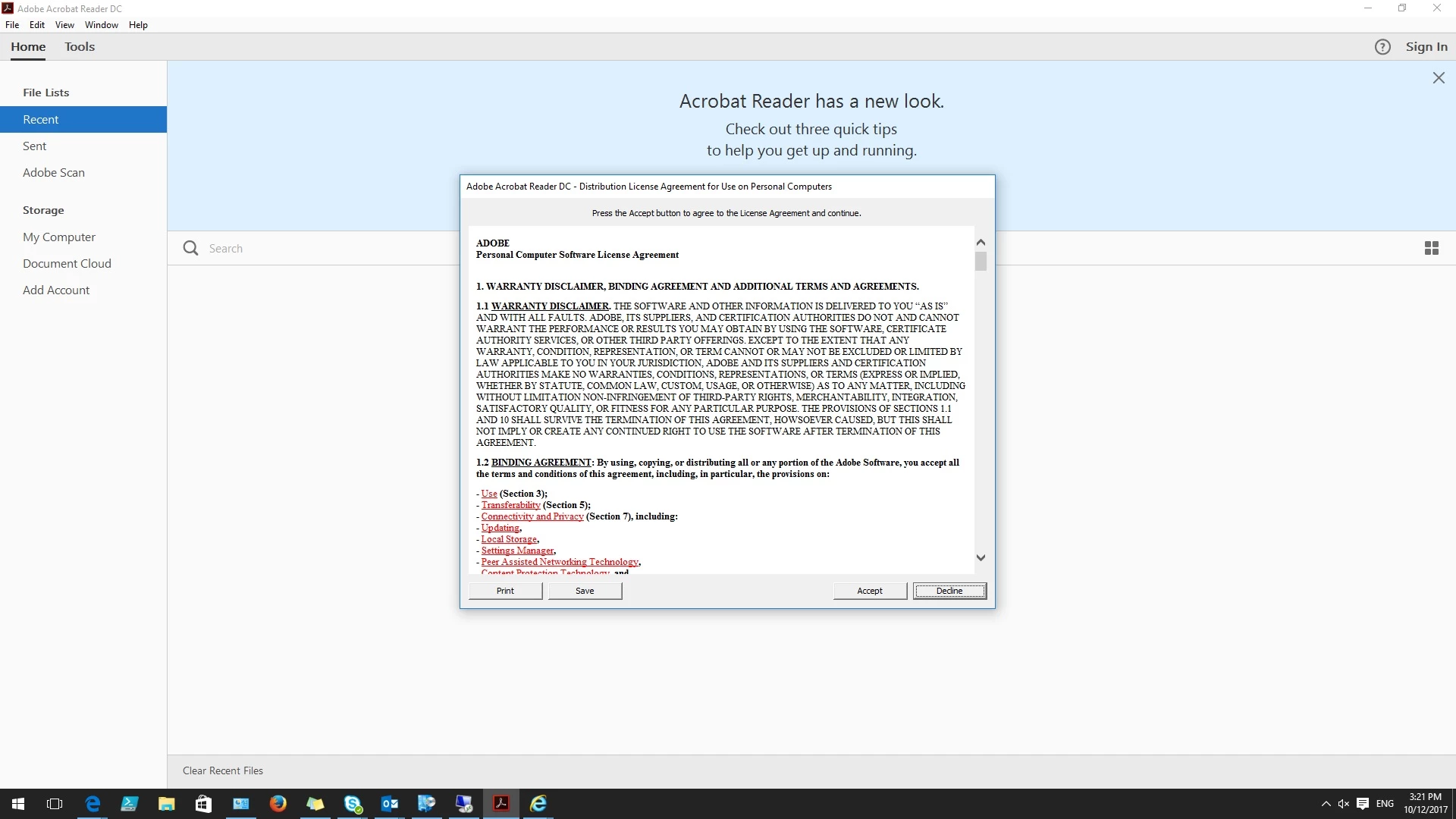This screenshot has width=1456, height=819.
Task: Select Document Cloud in the sidebar
Action: 67,263
